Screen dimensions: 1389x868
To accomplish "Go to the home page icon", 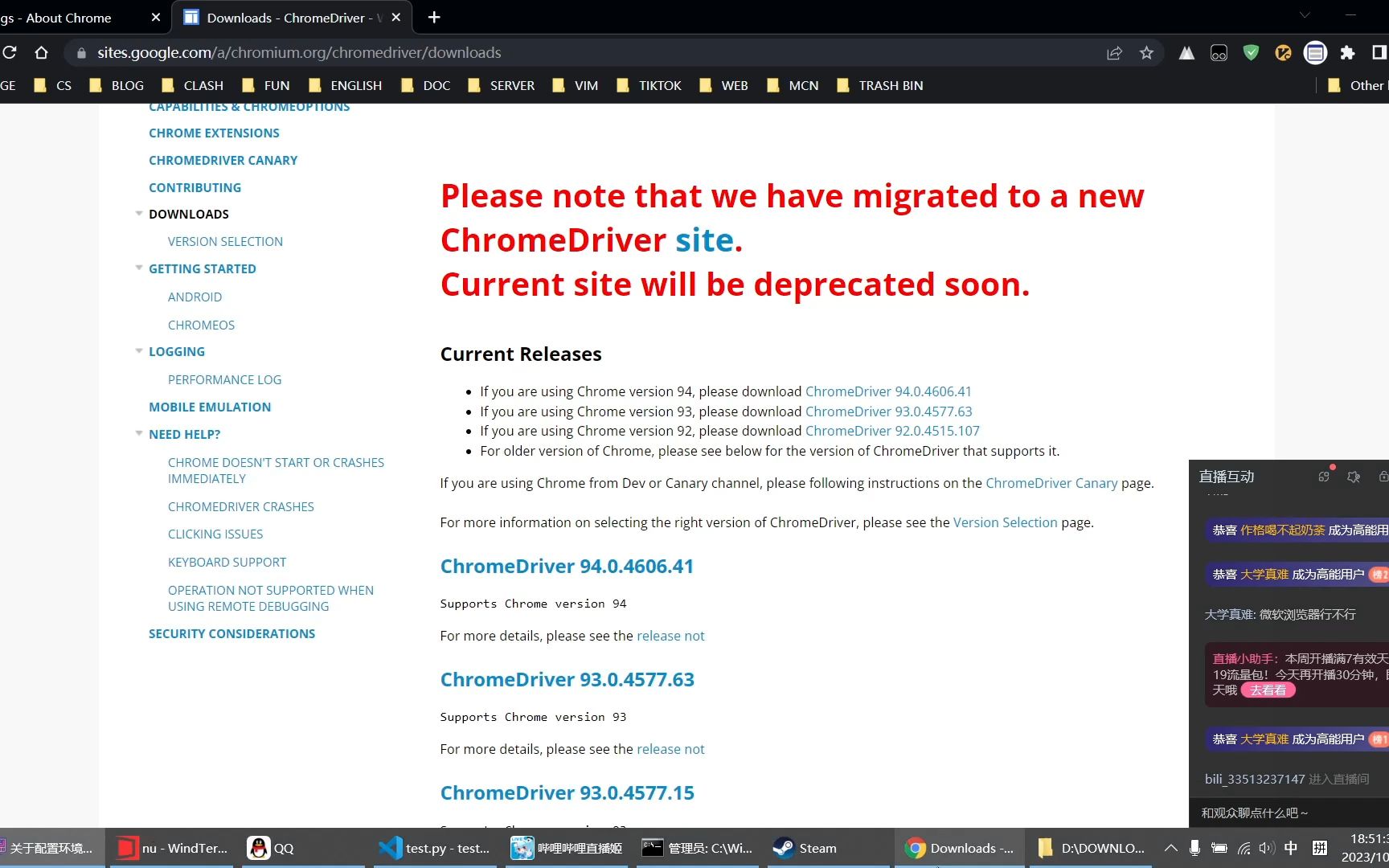I will (x=42, y=52).
